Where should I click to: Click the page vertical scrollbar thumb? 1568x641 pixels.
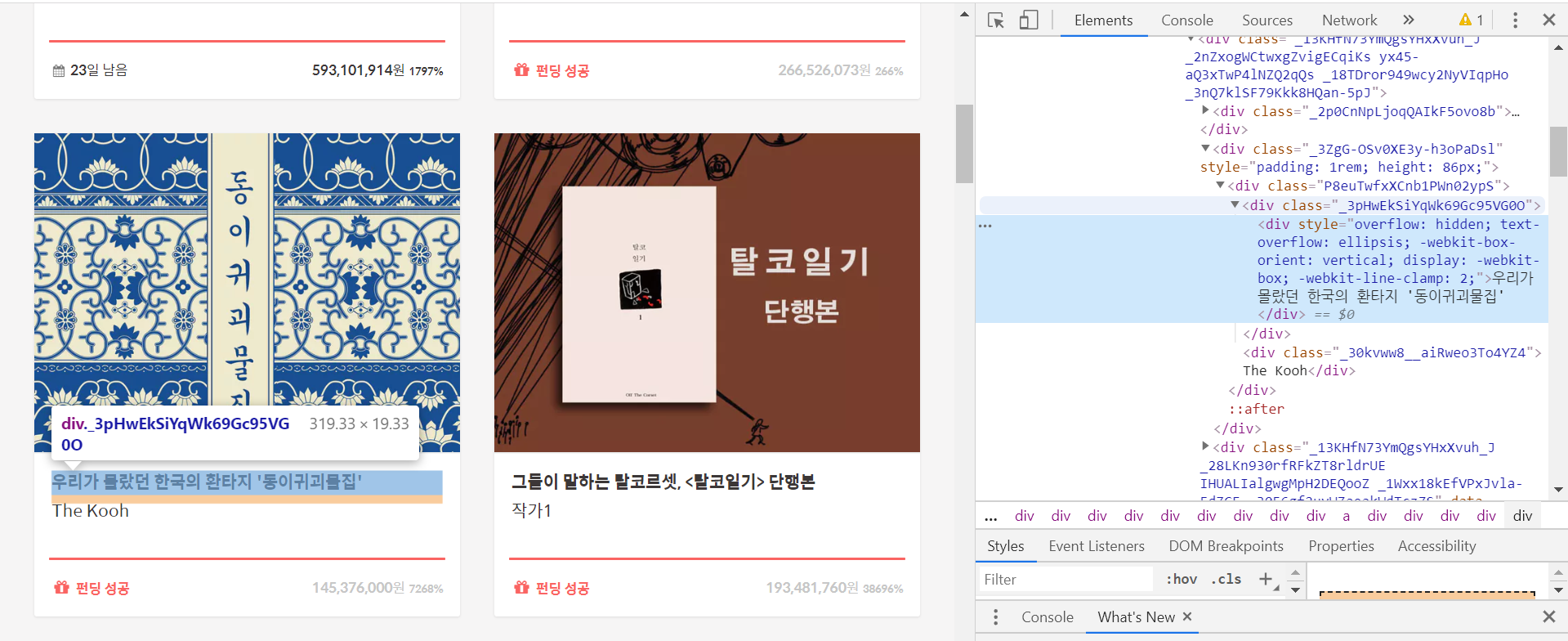point(964,144)
